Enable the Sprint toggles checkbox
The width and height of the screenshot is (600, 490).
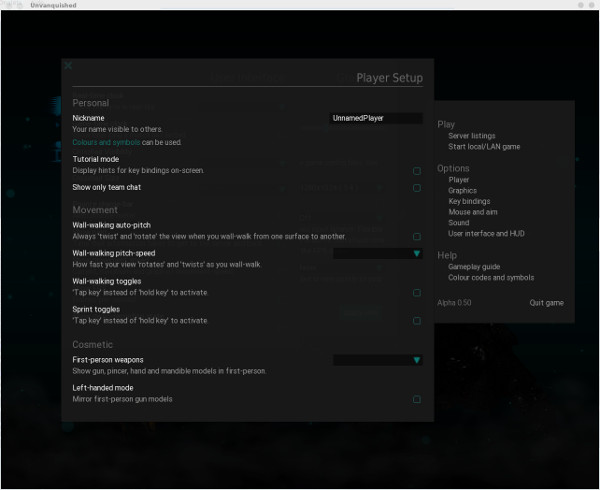click(x=416, y=321)
